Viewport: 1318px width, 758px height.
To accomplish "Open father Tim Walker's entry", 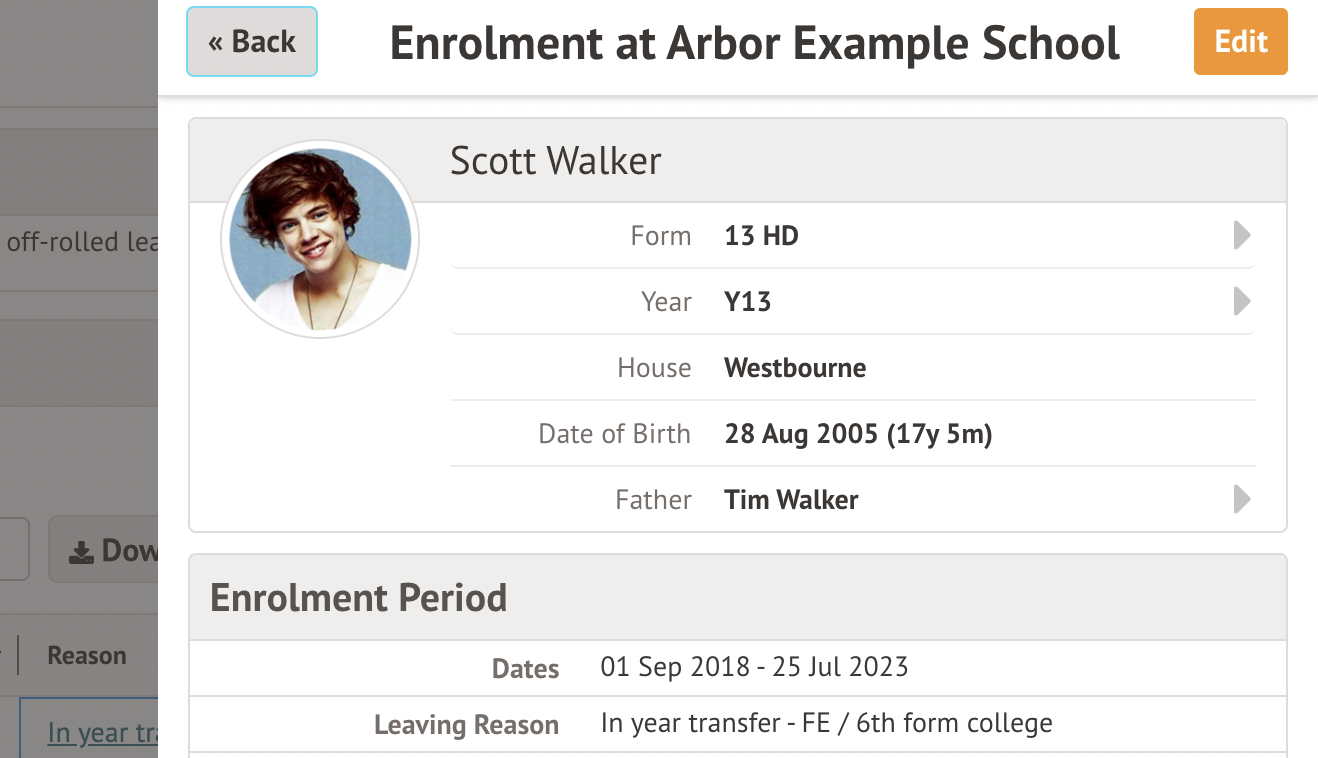I will 791,500.
